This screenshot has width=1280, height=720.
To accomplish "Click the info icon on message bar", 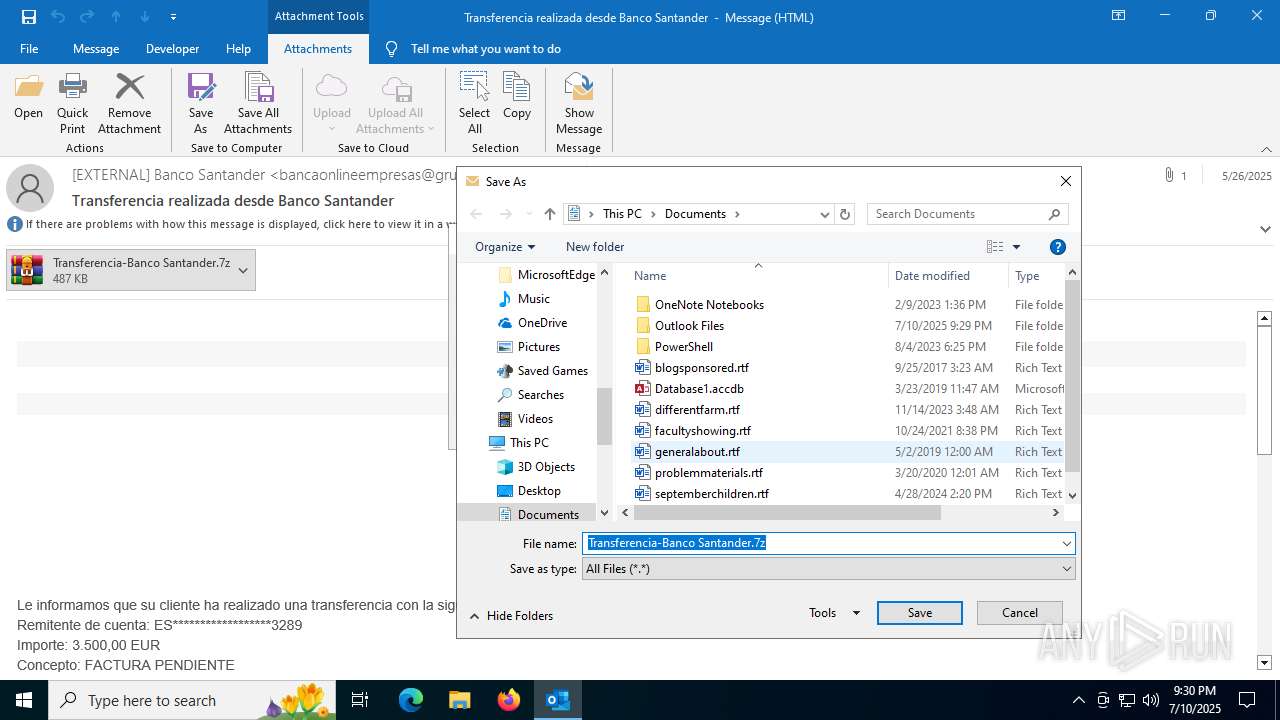I will click(x=15, y=224).
